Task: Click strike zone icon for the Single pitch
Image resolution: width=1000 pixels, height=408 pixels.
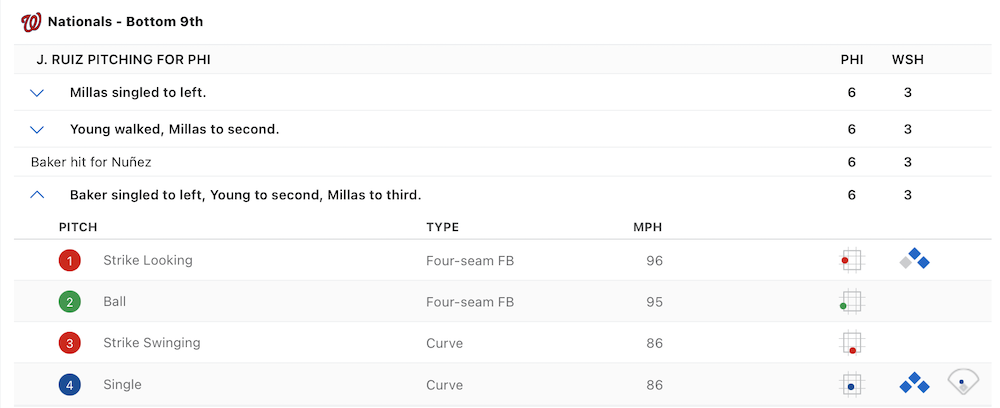Action: 851,385
